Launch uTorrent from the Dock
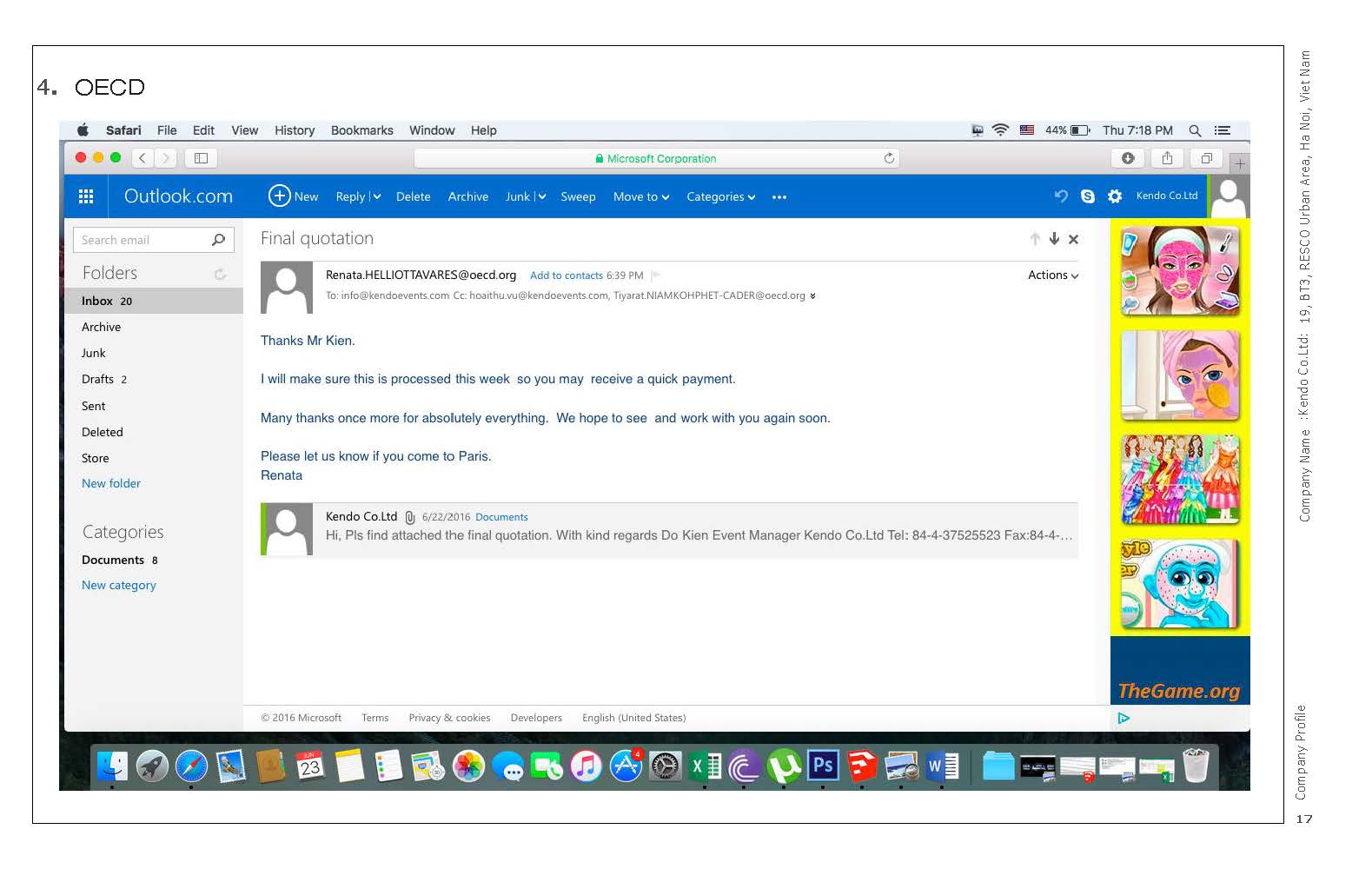The width and height of the screenshot is (1372, 869). pos(784,766)
